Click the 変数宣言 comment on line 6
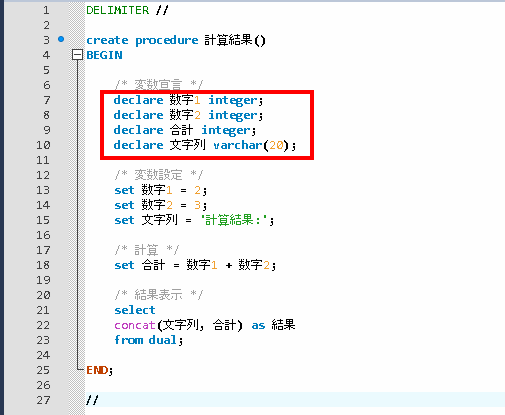The width and height of the screenshot is (505, 415). (159, 85)
